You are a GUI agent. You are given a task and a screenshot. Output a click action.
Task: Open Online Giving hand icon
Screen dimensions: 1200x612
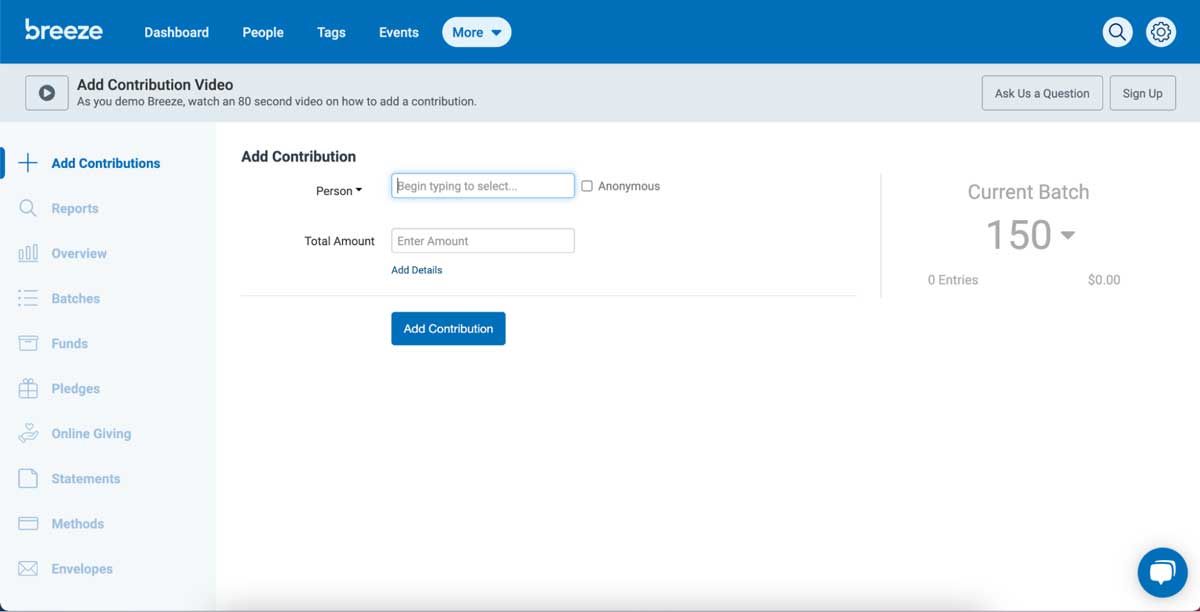click(x=28, y=433)
